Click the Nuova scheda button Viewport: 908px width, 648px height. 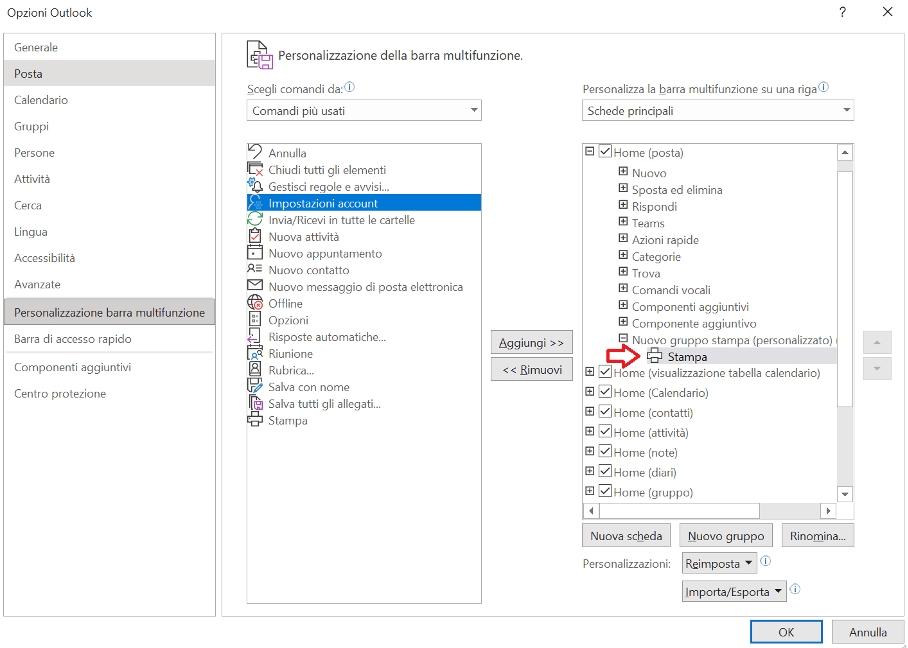click(626, 536)
